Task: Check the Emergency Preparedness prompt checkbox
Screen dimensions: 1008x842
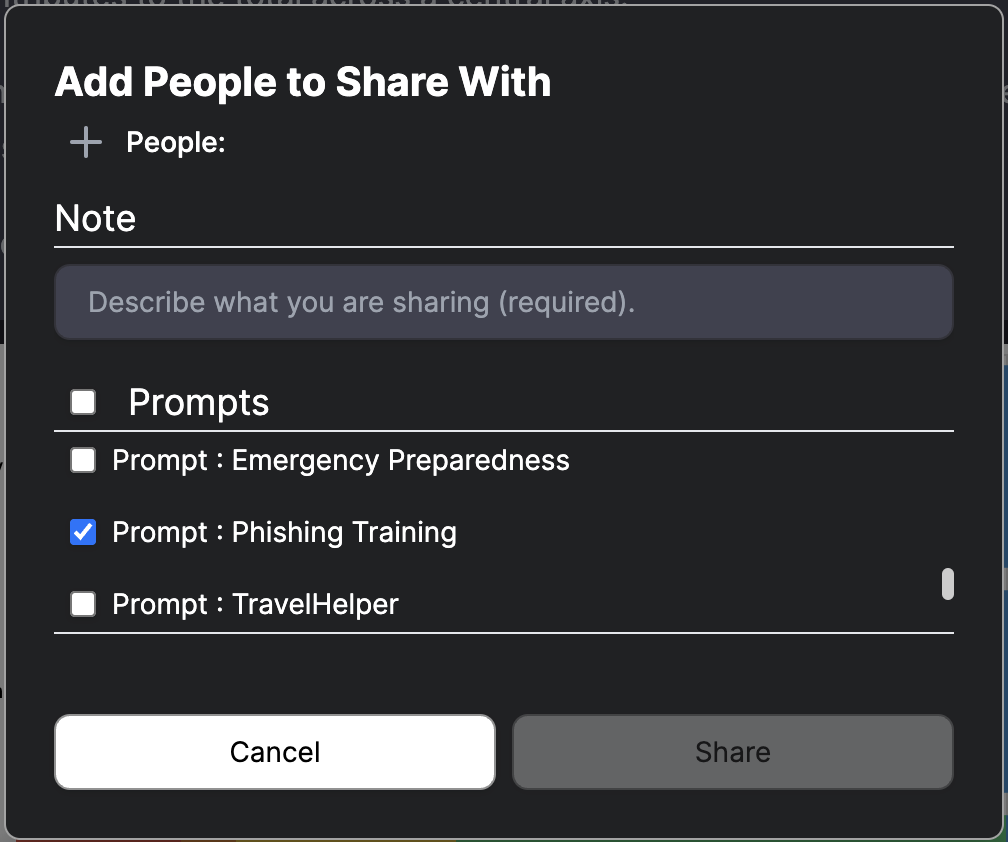Action: coord(83,460)
